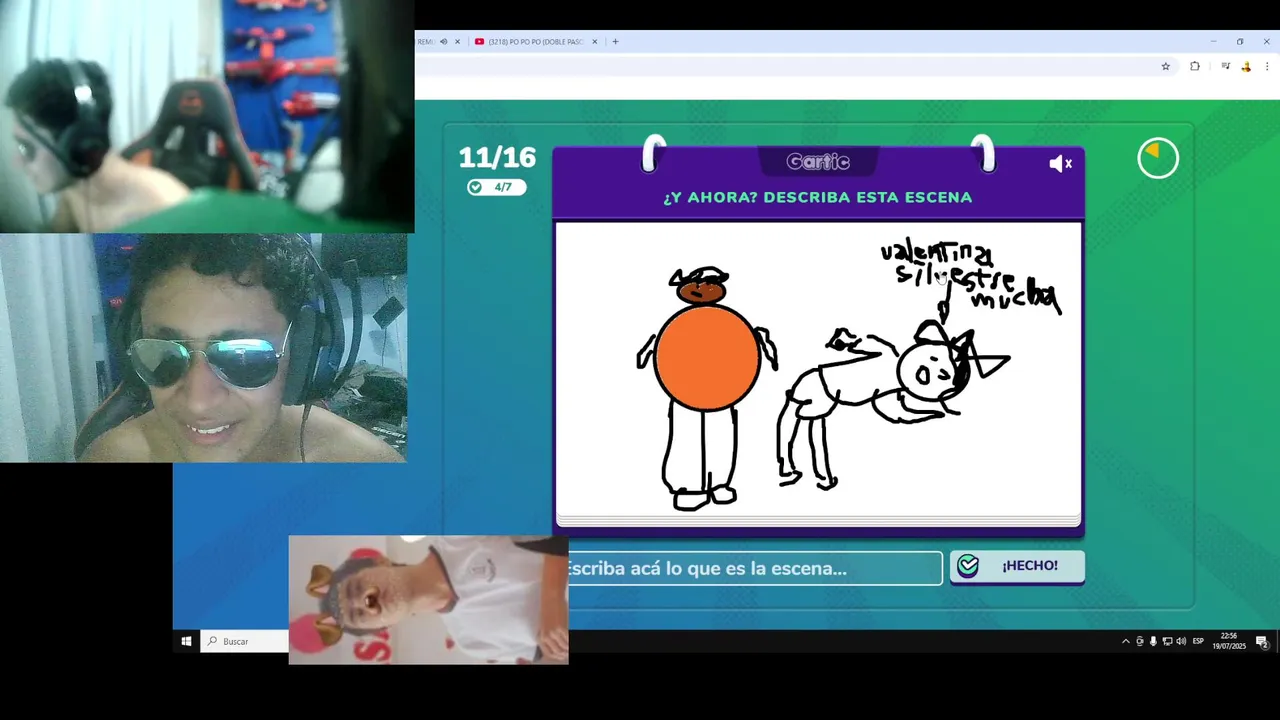This screenshot has height=720, width=1280.
Task: Switch the ESP keyboard language indicator
Action: click(x=1198, y=641)
